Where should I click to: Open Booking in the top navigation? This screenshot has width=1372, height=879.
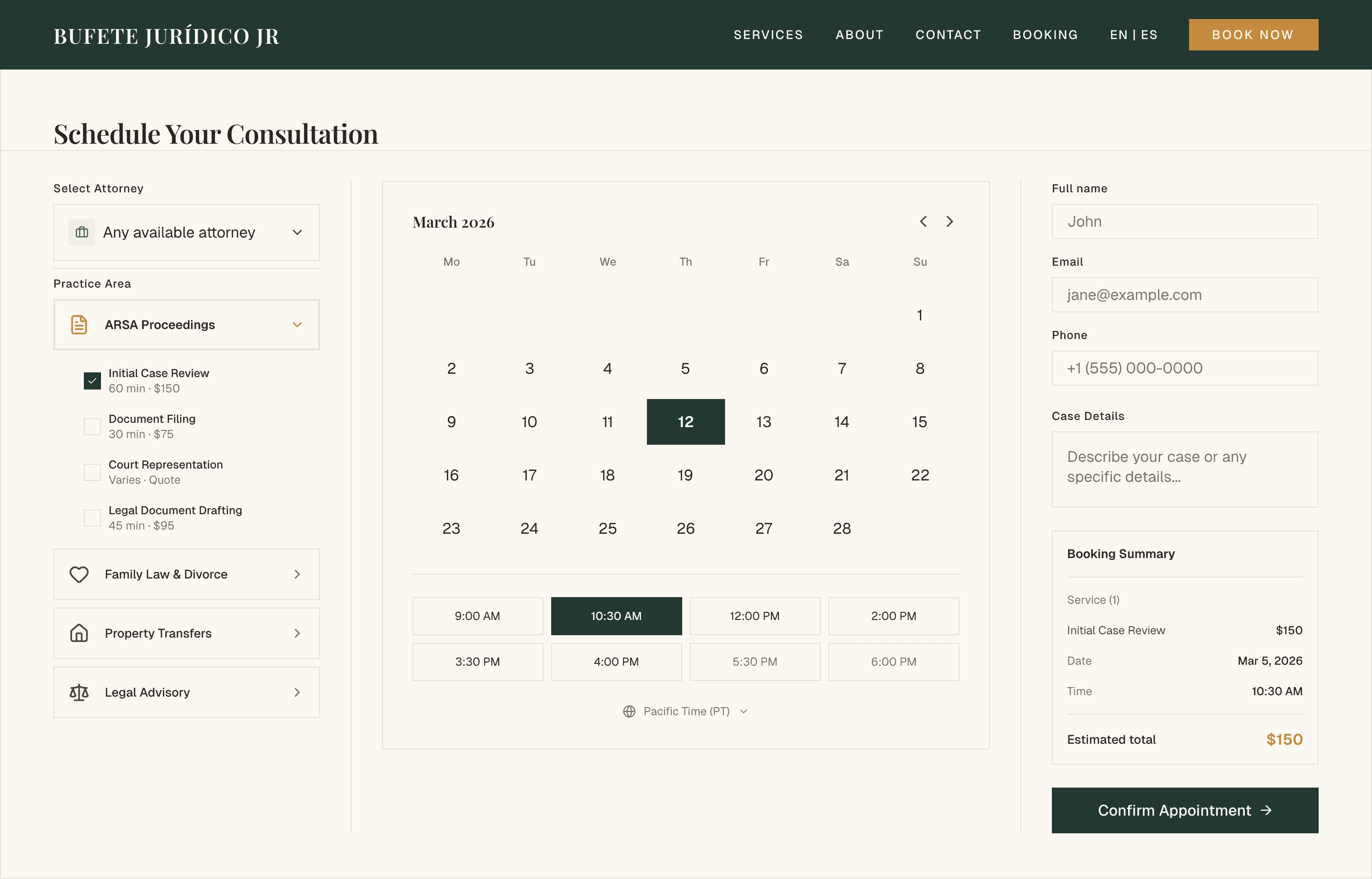tap(1045, 35)
